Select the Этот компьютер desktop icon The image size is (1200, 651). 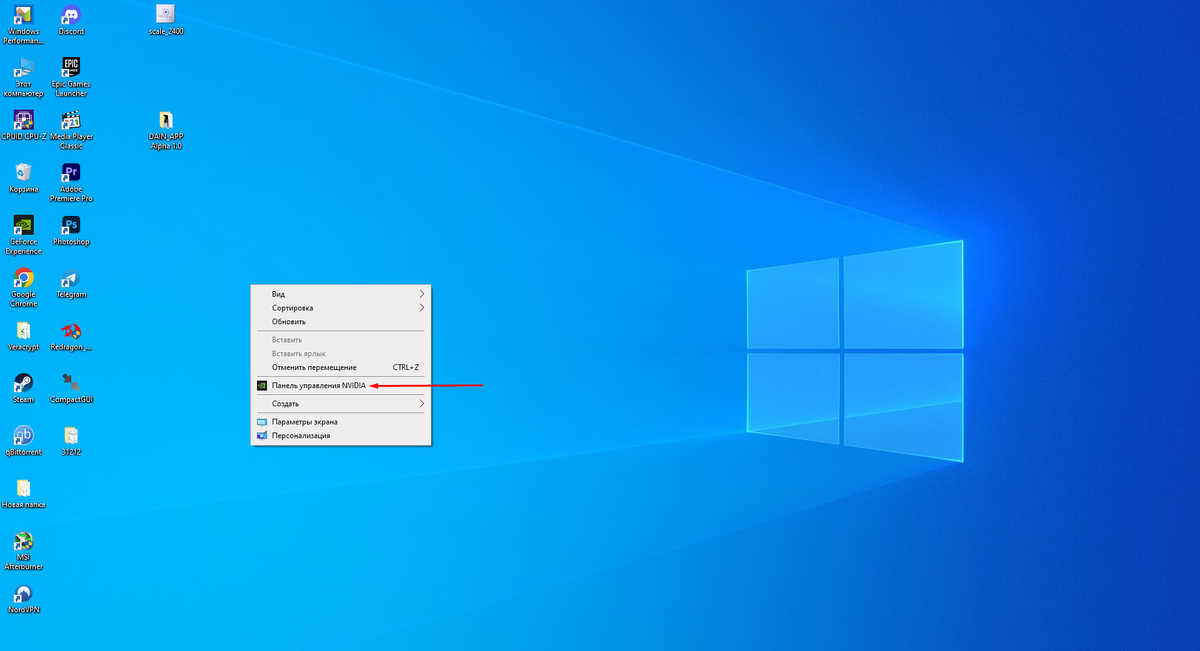[23, 77]
